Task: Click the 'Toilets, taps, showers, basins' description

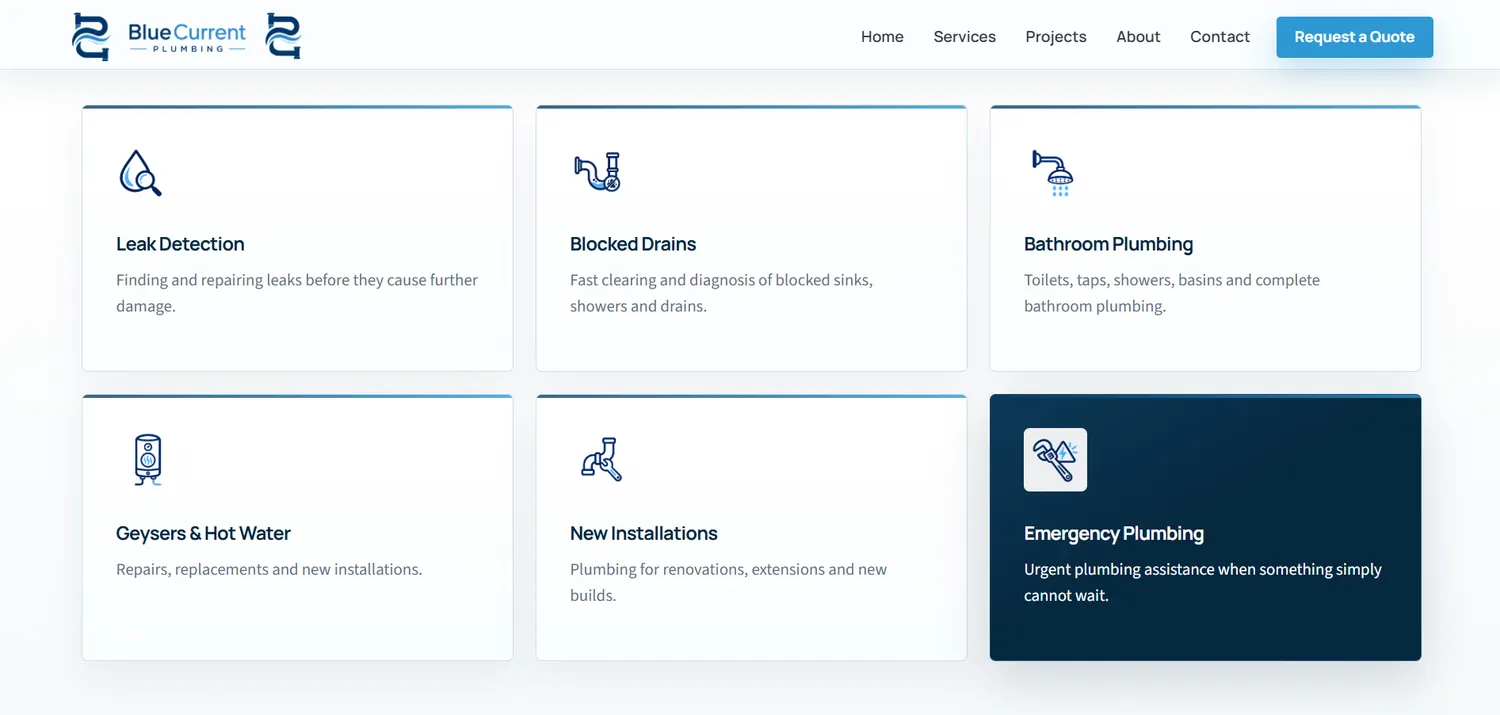Action: [x=1172, y=293]
